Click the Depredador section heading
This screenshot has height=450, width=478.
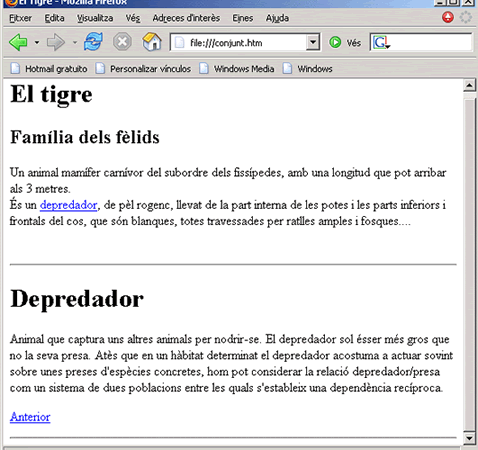77,299
